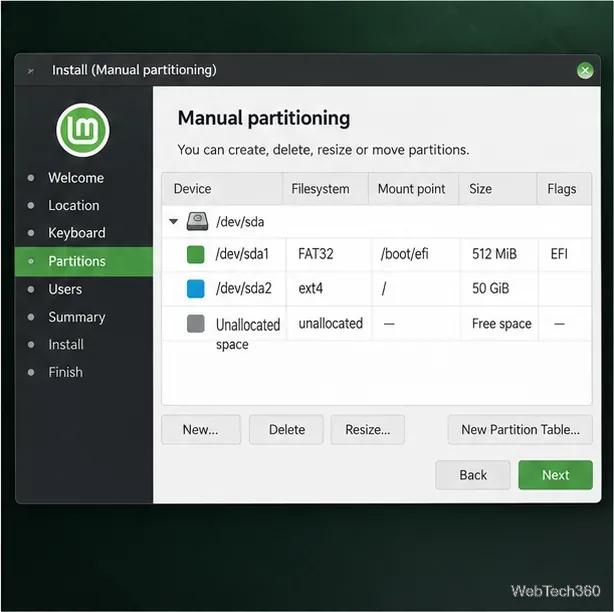Sort by the Mount point column header

pyautogui.click(x=413, y=189)
